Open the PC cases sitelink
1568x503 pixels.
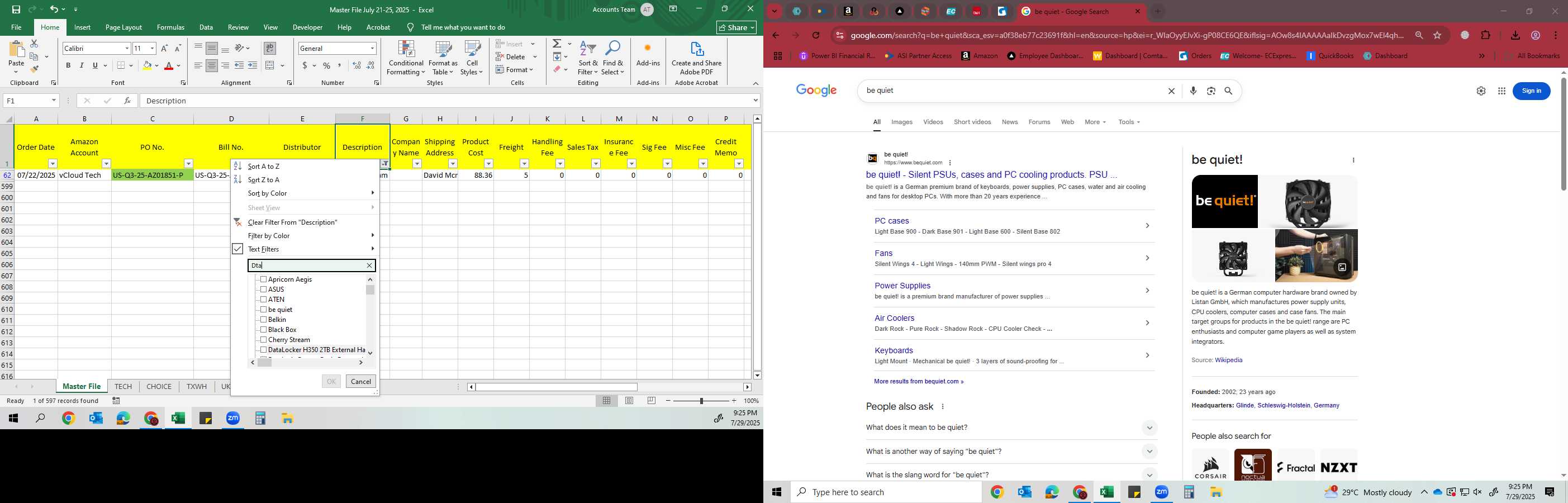tap(892, 221)
